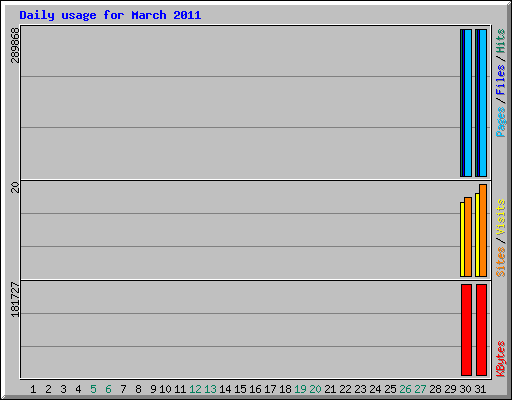Screen dimensions: 512x400
Task: Click day 31 on the x-axis
Action: (x=480, y=389)
